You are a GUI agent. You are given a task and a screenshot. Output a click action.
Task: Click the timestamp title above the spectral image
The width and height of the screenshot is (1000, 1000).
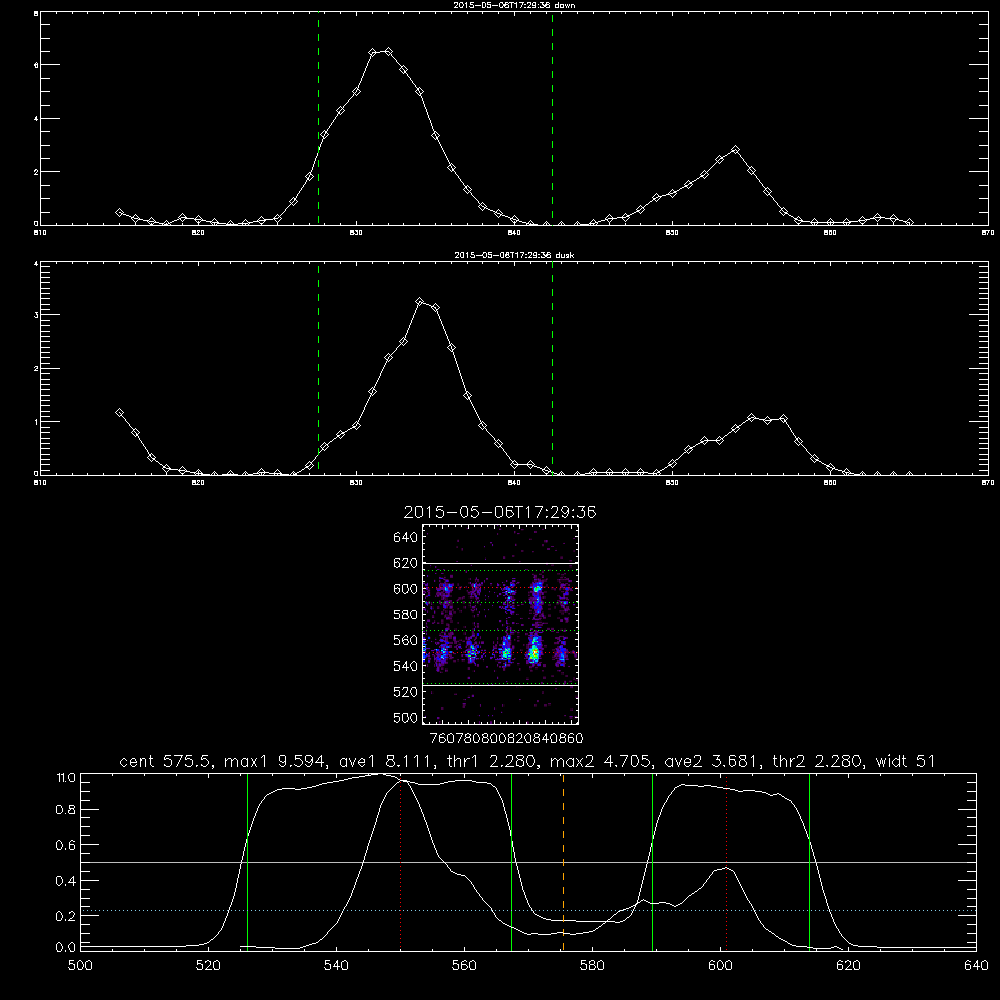(x=500, y=512)
